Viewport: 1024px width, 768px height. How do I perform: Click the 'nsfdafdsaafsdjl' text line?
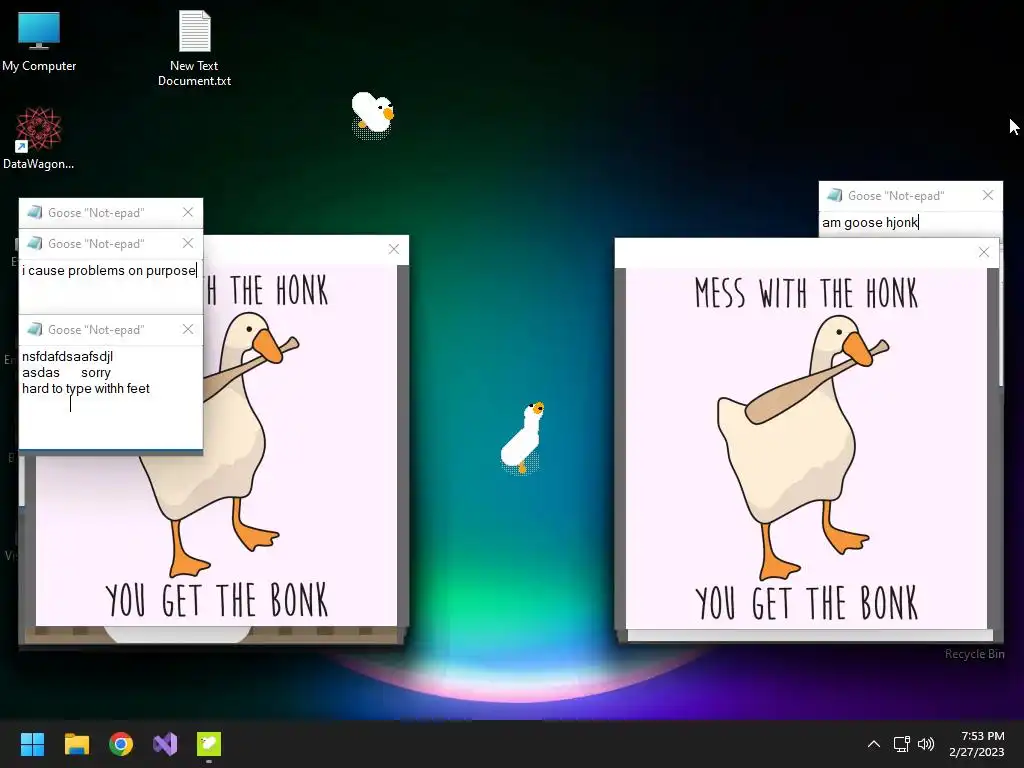[67, 357]
